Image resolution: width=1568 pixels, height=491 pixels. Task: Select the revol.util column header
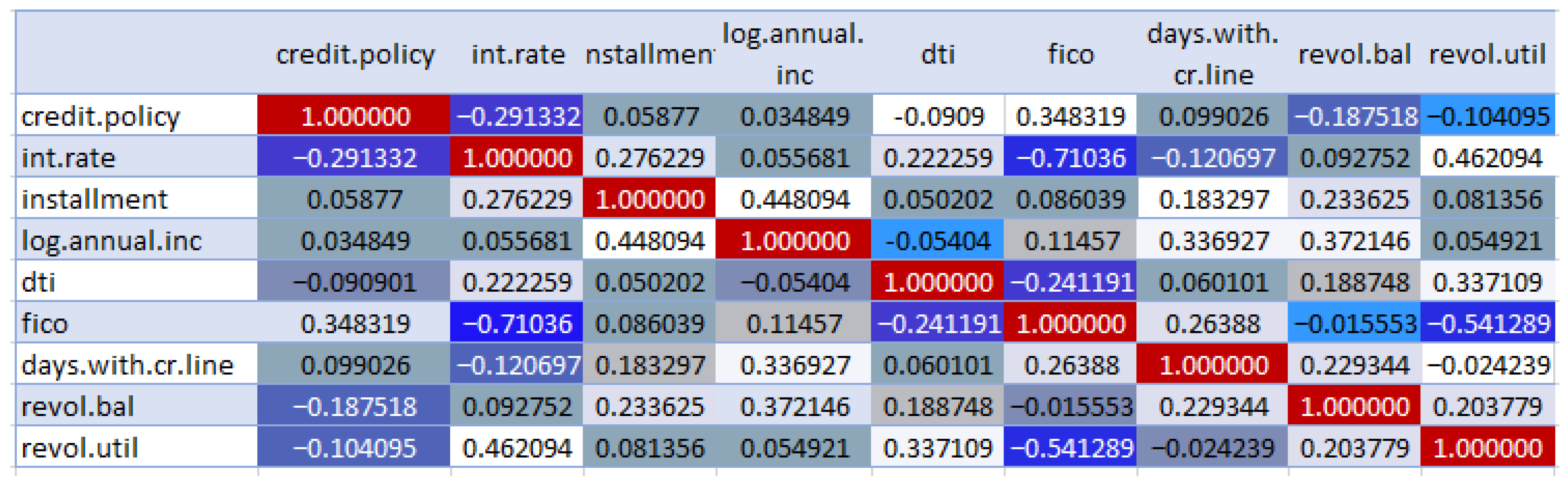click(1487, 55)
